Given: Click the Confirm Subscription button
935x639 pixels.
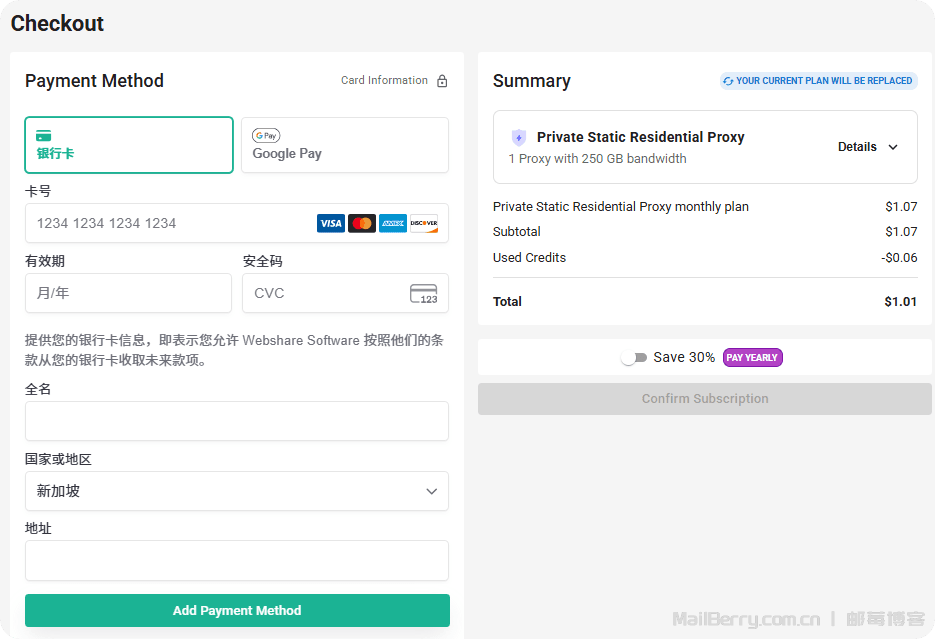Looking at the screenshot, I should click(x=705, y=399).
